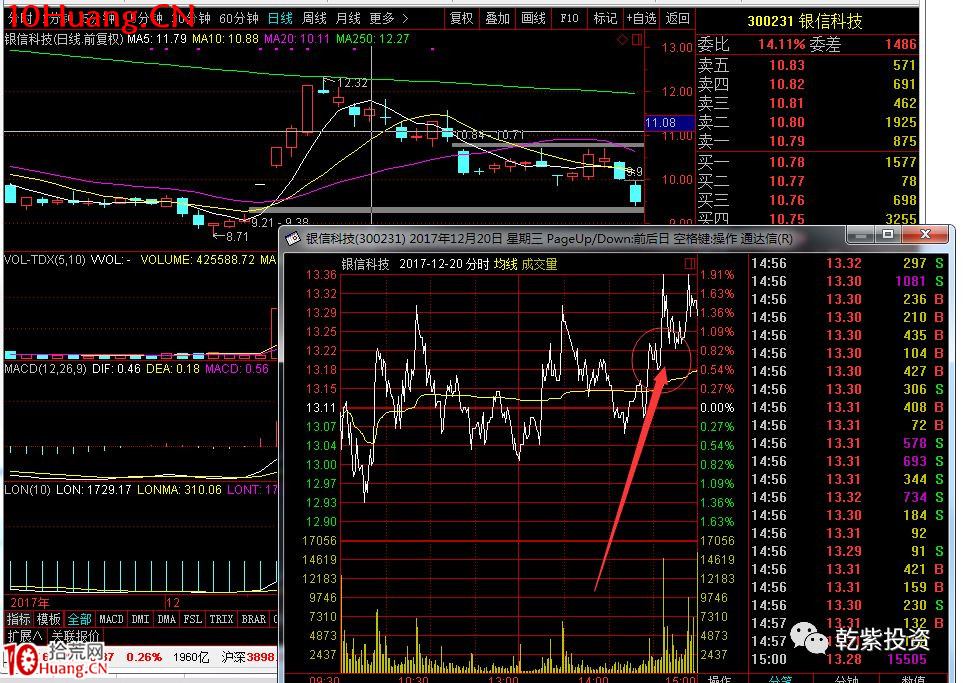Activate the 画线 drawing tool button
This screenshot has width=963, height=683.
pos(533,18)
